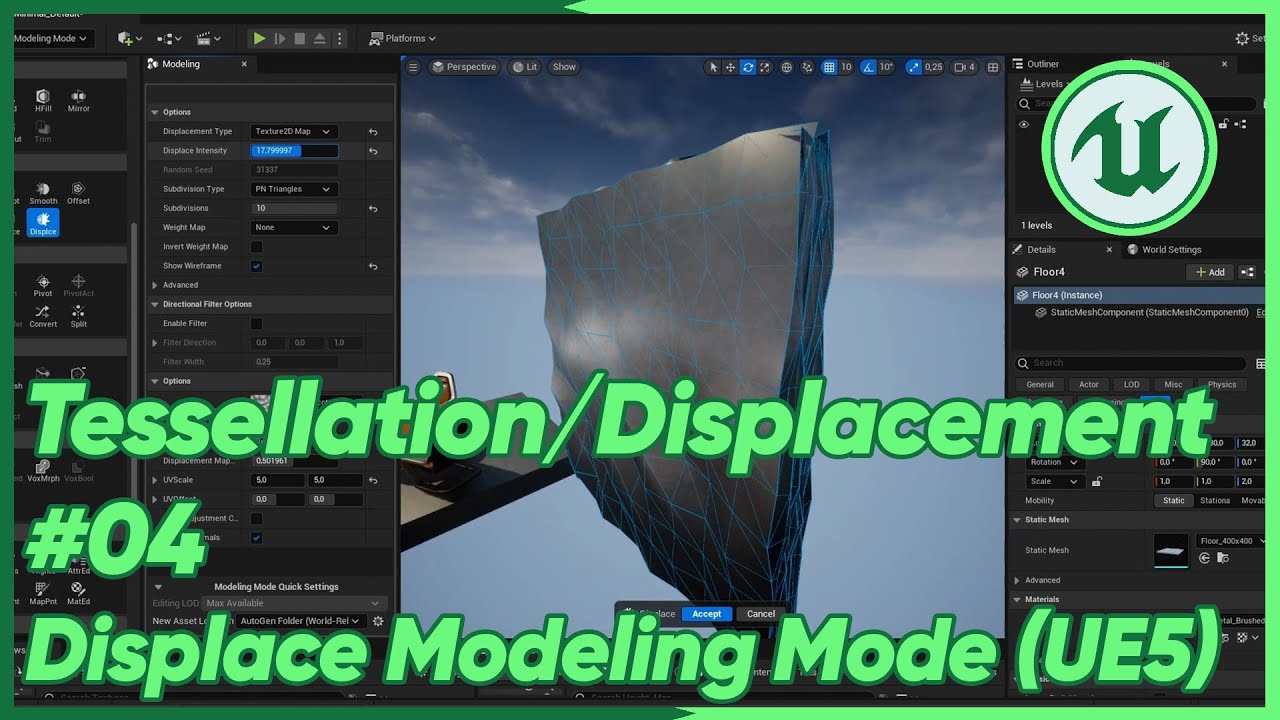
Task: Click the Eject toolbar icon
Action: 319,38
